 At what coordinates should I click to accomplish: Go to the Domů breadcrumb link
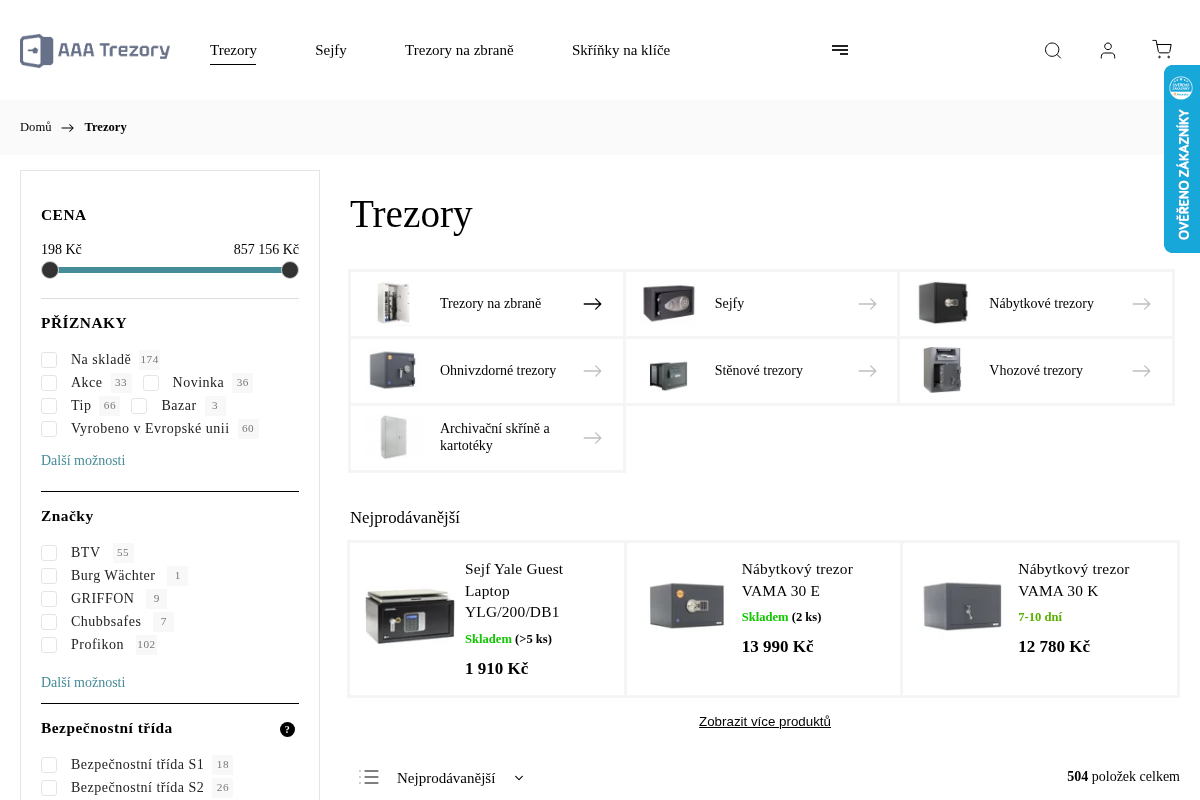click(x=36, y=127)
